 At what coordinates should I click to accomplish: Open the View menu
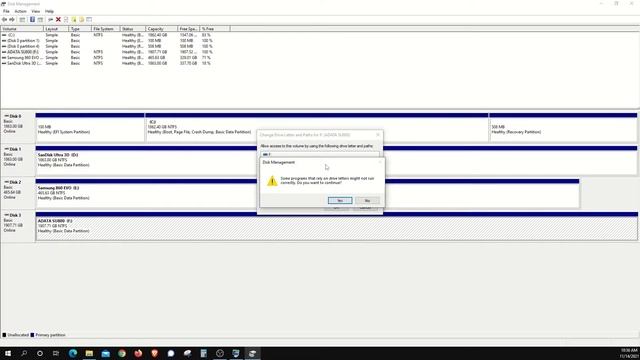(x=36, y=11)
